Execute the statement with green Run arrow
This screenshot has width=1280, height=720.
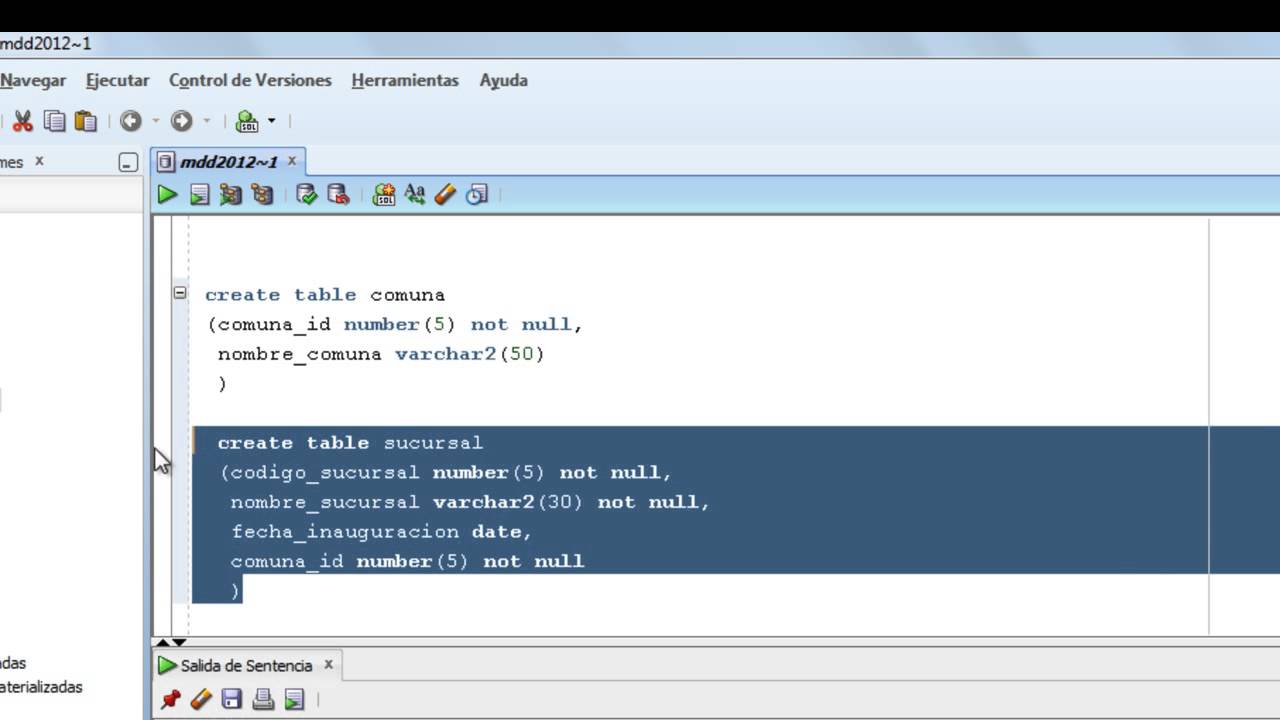pos(167,194)
